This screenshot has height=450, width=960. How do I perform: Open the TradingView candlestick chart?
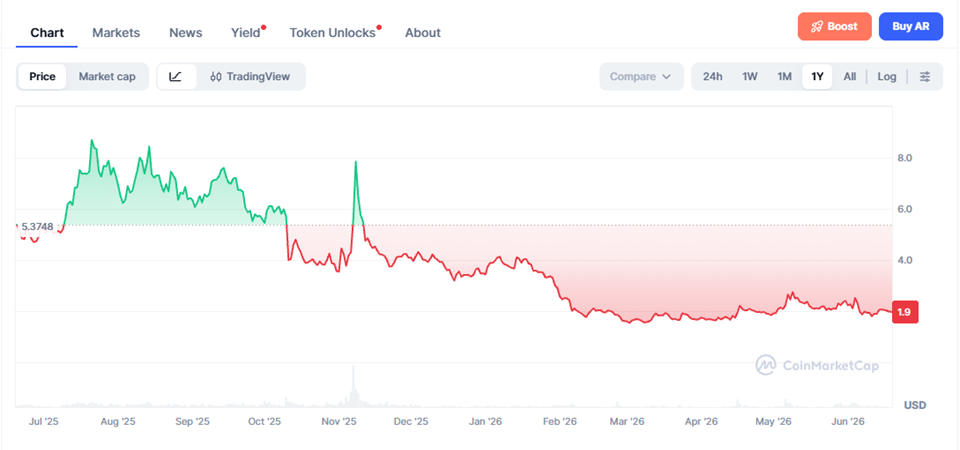(x=250, y=77)
